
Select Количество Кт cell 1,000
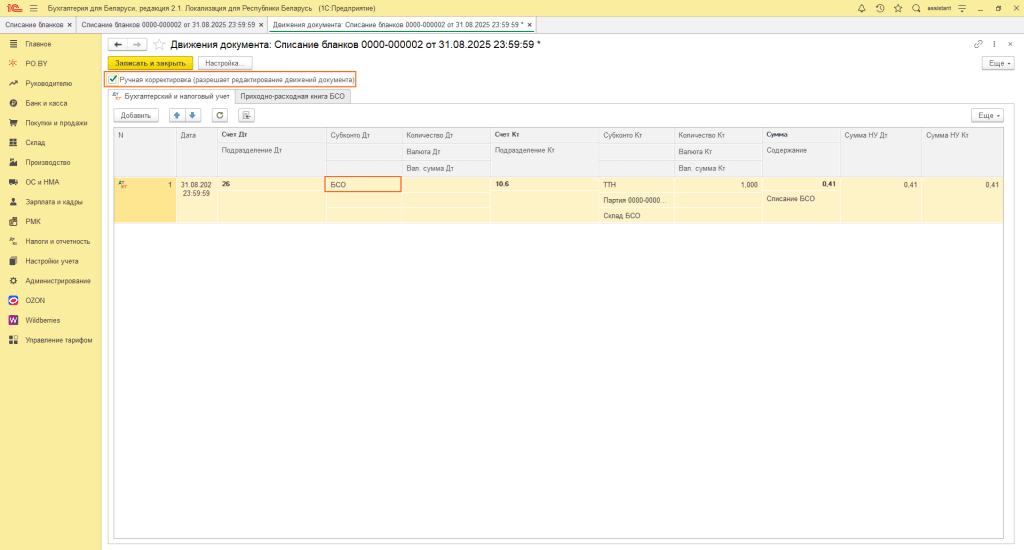tap(718, 185)
